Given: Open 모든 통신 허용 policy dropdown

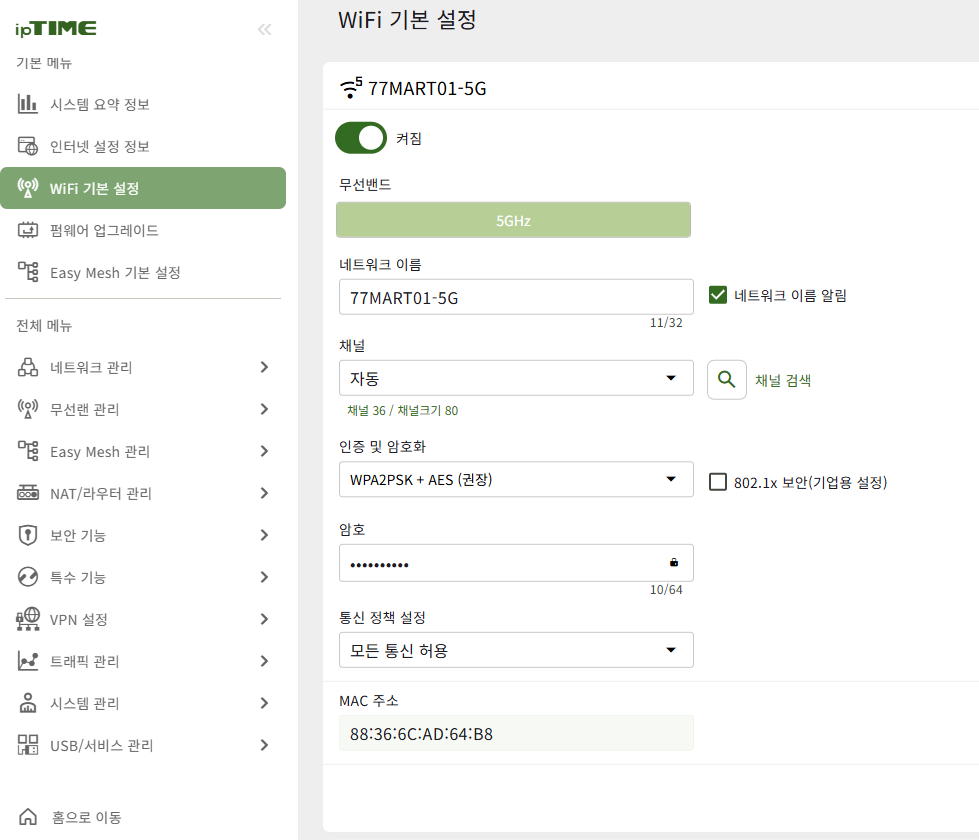Looking at the screenshot, I should pos(516,650).
